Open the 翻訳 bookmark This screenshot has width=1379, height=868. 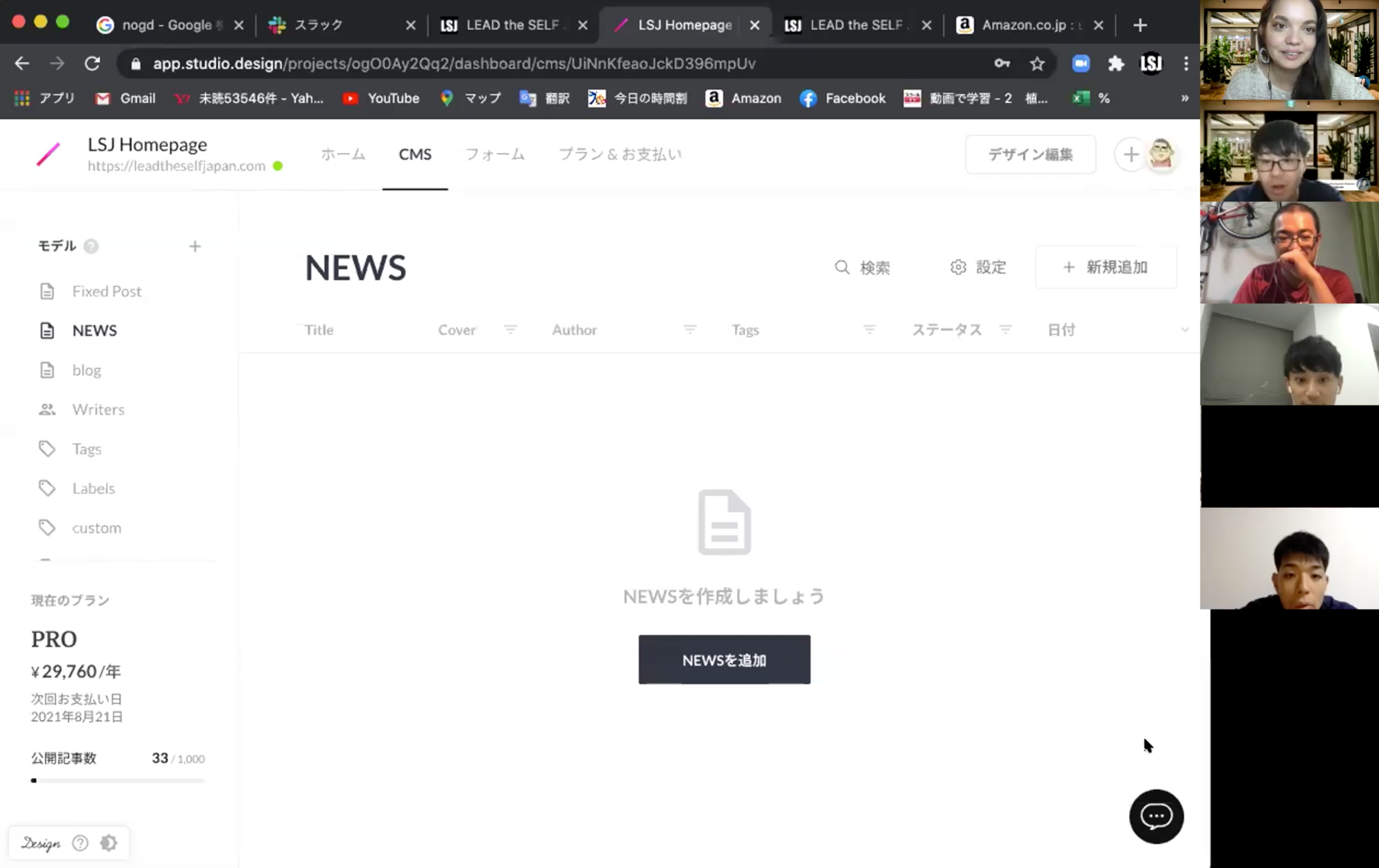544,98
